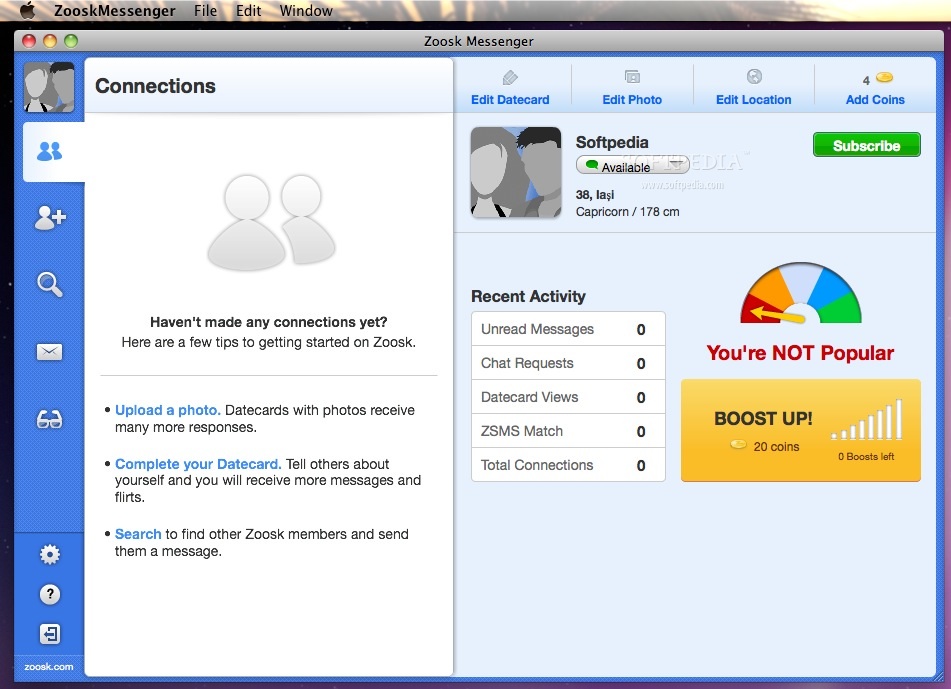Click the Capricorn / 178 cm text
This screenshot has height=689, width=951.
pos(627,212)
